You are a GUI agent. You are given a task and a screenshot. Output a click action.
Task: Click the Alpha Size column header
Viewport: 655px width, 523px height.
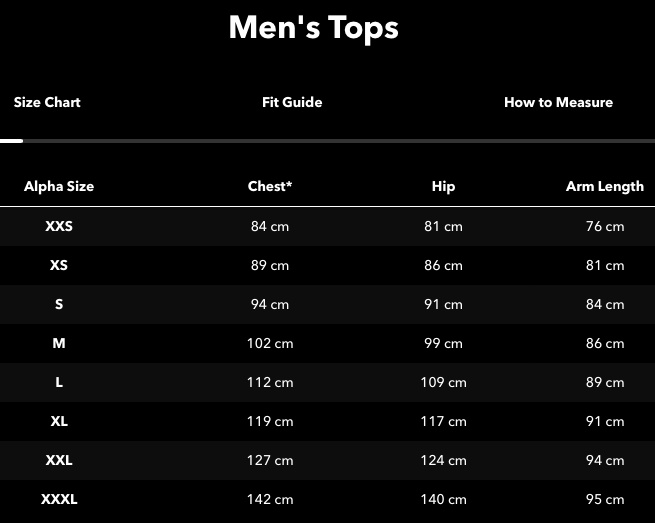coord(59,186)
